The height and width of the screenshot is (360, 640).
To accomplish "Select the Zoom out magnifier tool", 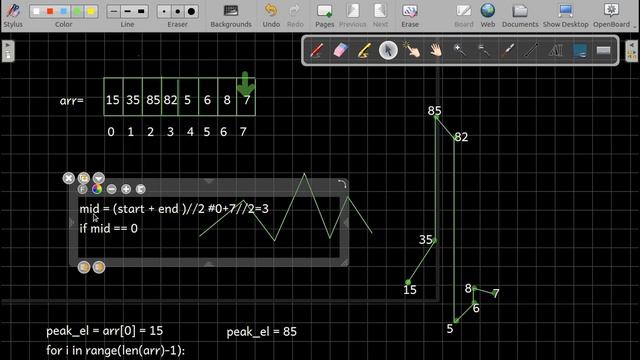I will click(x=484, y=51).
